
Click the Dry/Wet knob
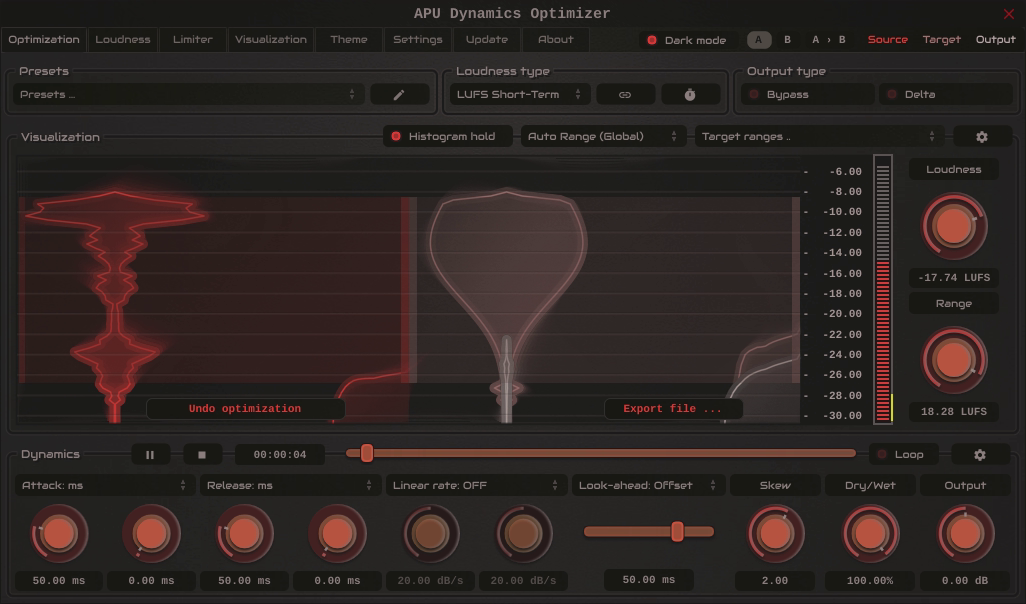pos(870,533)
